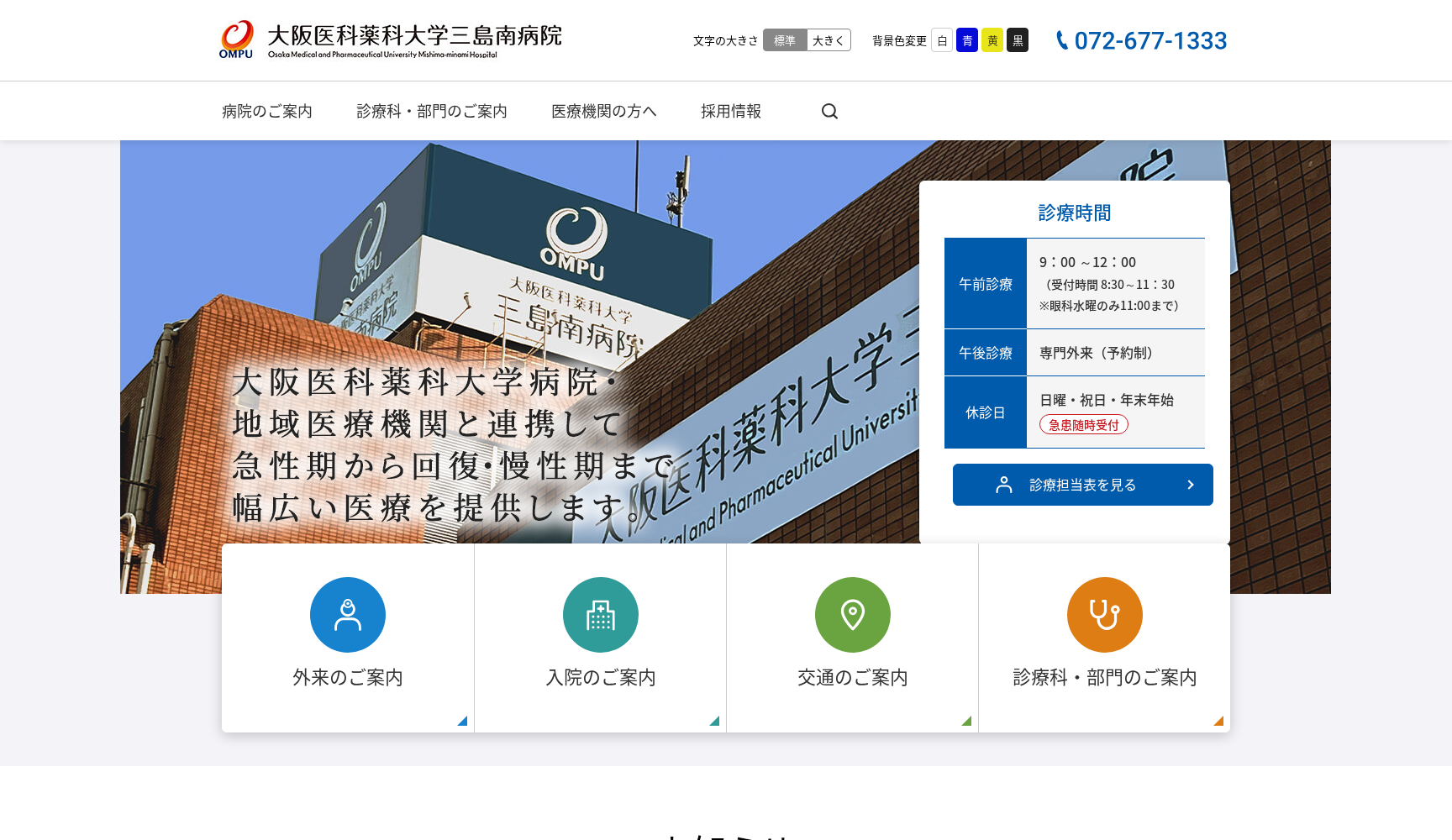Image resolution: width=1452 pixels, height=840 pixels.
Task: Click the person icon inside 診療担当表を見る
Action: [1005, 484]
